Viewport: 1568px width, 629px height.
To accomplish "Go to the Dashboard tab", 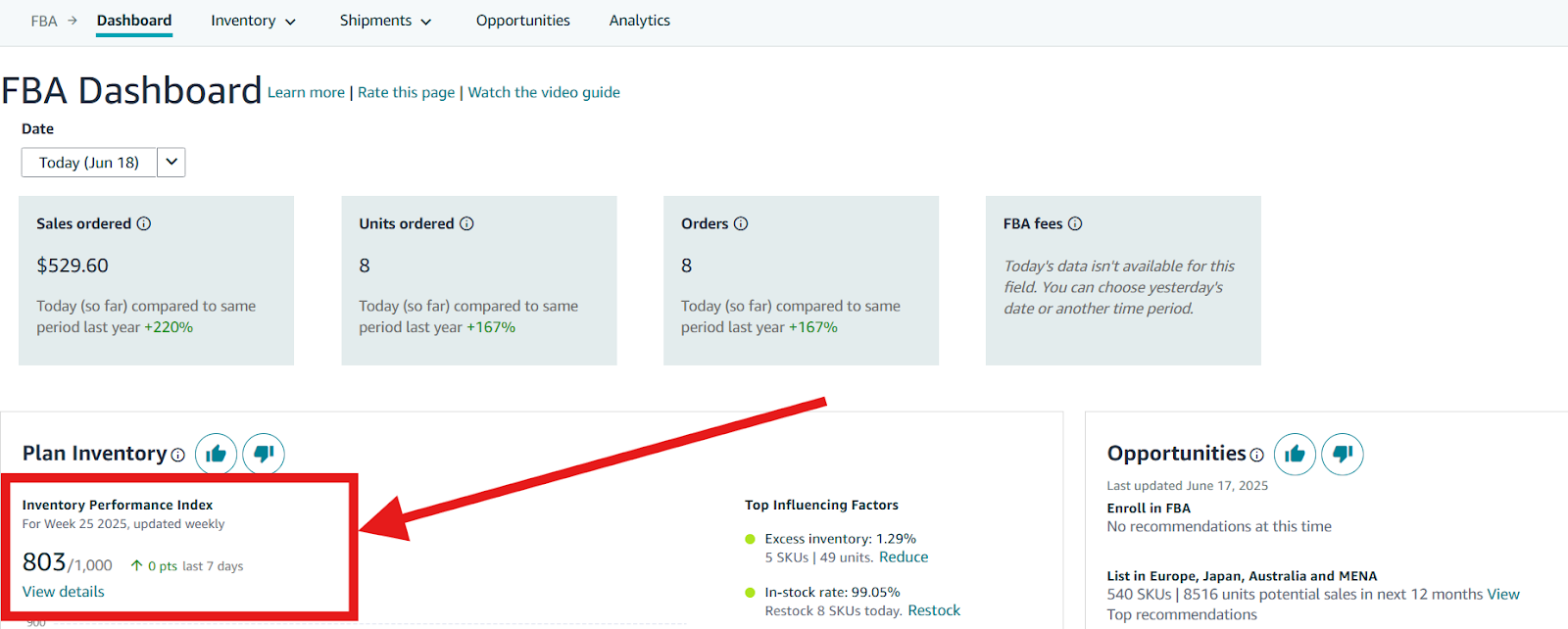I will [134, 21].
